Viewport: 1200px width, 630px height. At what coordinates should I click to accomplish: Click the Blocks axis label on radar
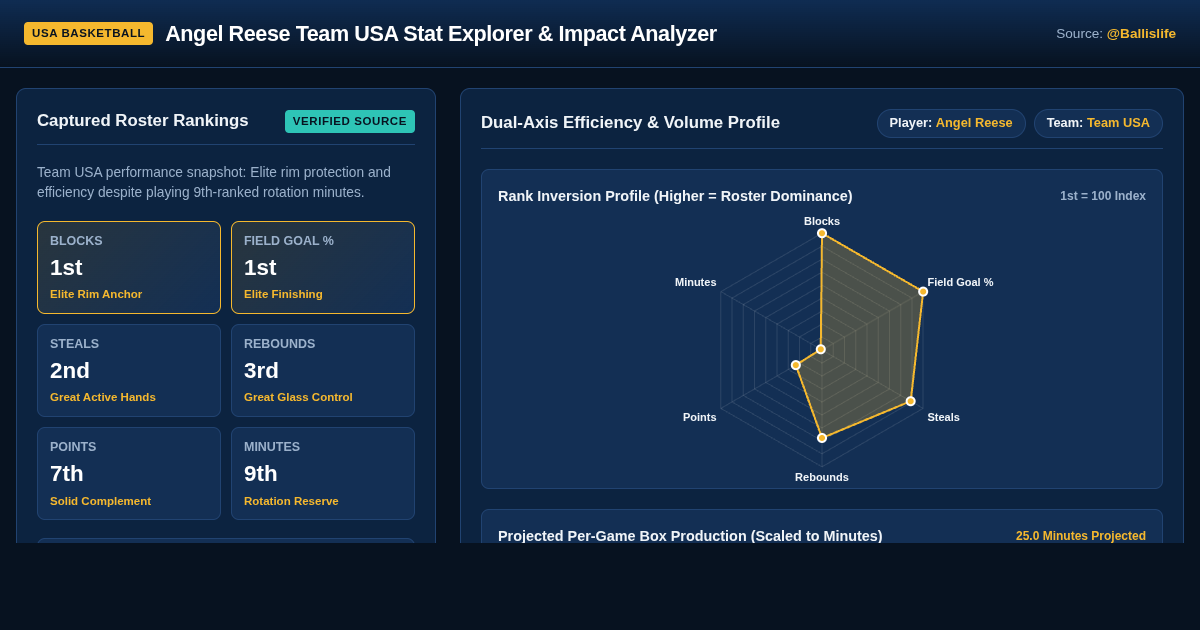(822, 221)
